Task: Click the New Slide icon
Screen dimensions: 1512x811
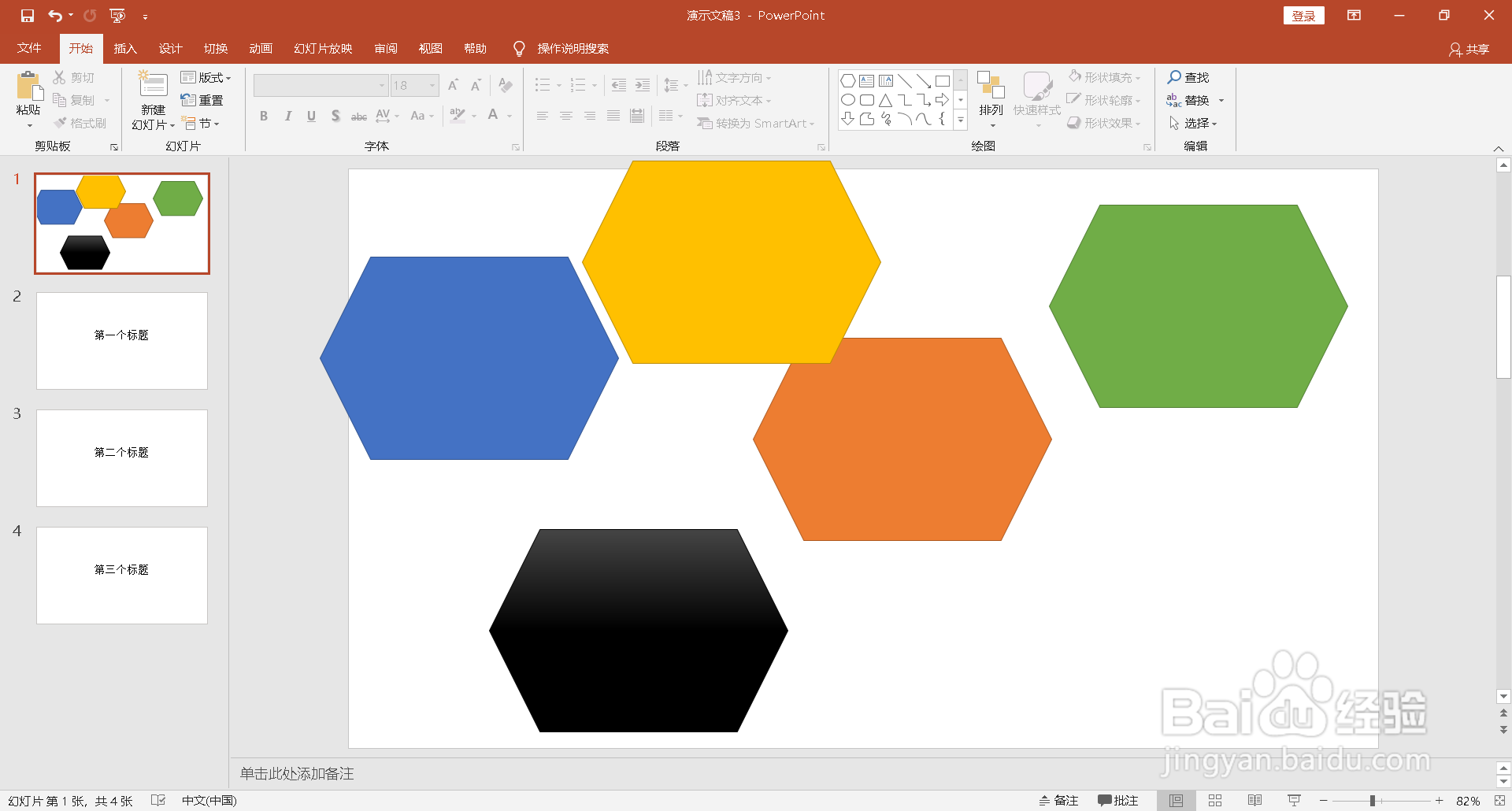Action: tap(153, 85)
